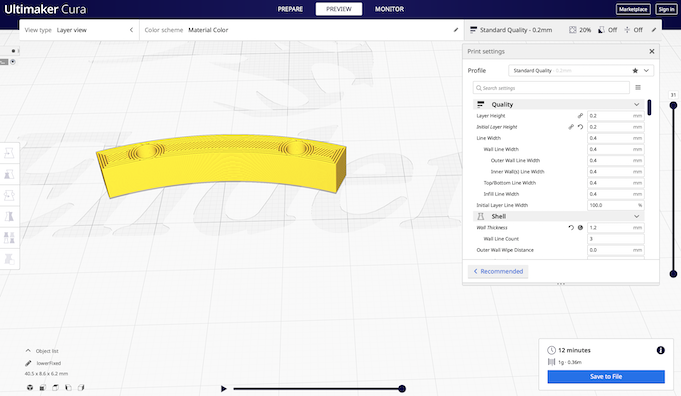Click the star icon in Profile box
The width and height of the screenshot is (681, 396).
click(x=635, y=70)
